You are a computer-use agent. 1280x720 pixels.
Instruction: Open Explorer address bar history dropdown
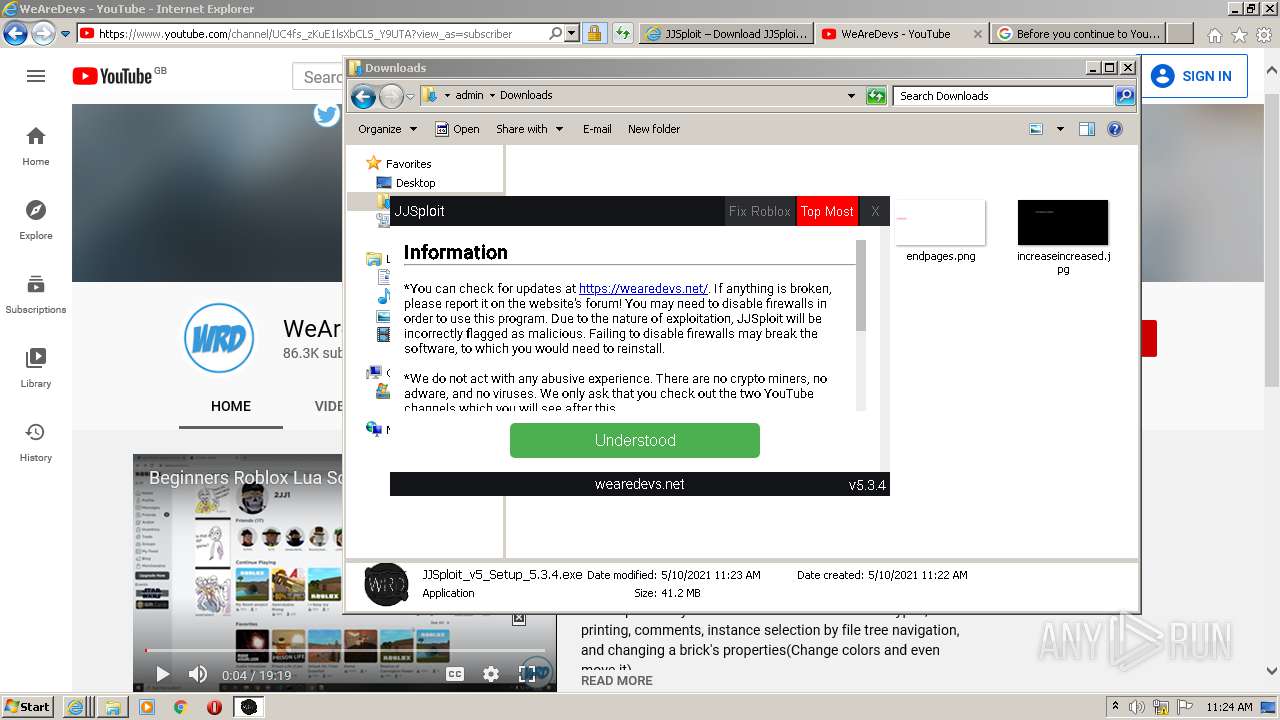pos(851,96)
